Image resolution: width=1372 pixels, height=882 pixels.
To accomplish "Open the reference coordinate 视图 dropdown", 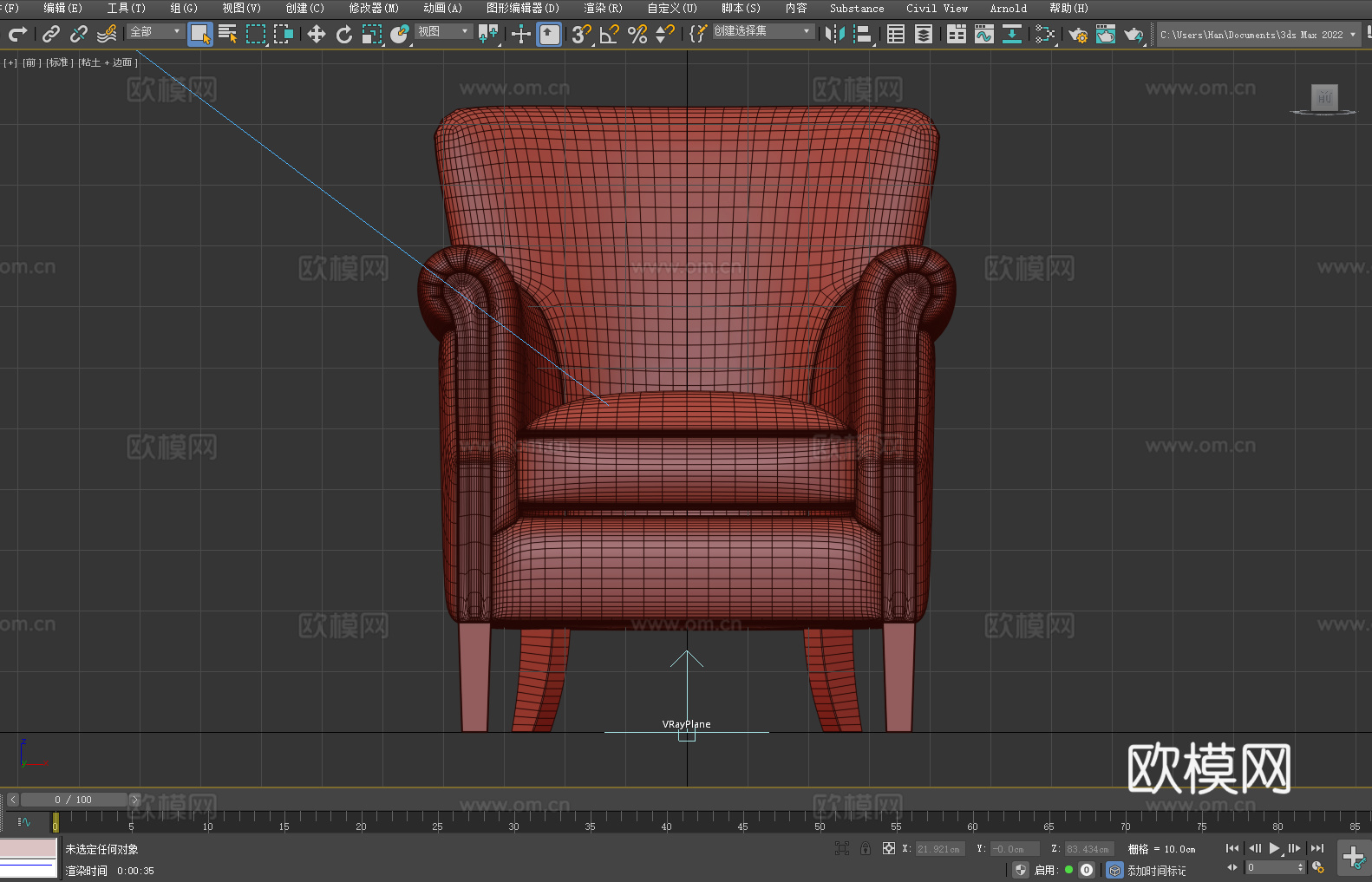I will (x=443, y=31).
